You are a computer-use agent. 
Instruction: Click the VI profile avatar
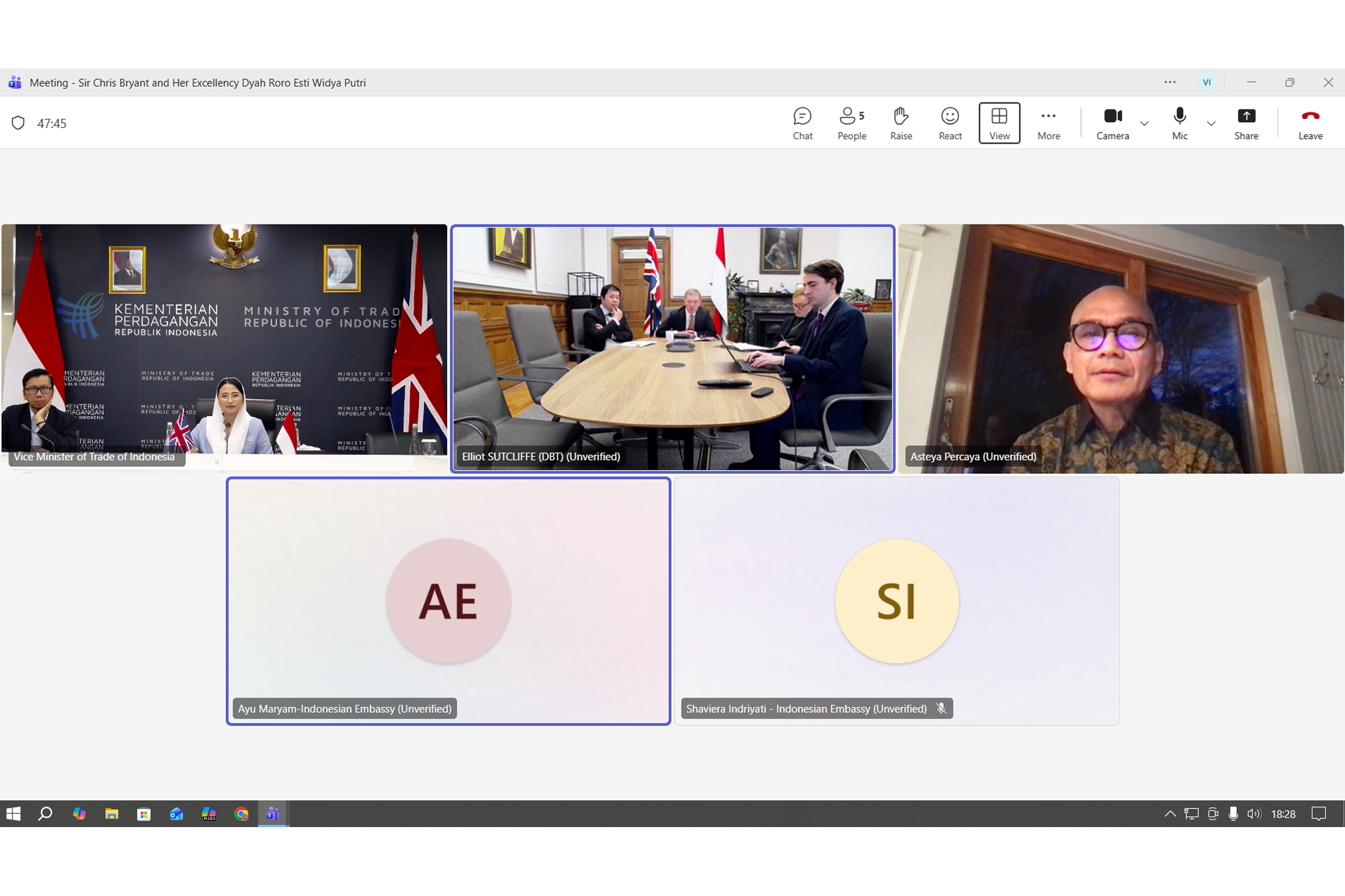[x=1206, y=83]
